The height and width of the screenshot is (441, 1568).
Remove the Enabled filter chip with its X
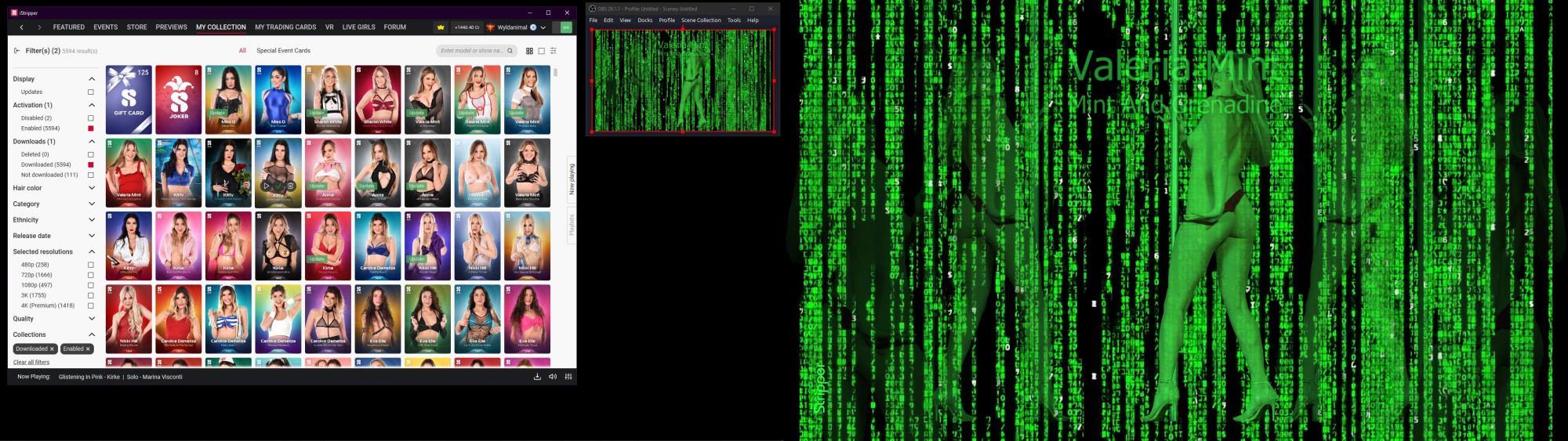[88, 349]
